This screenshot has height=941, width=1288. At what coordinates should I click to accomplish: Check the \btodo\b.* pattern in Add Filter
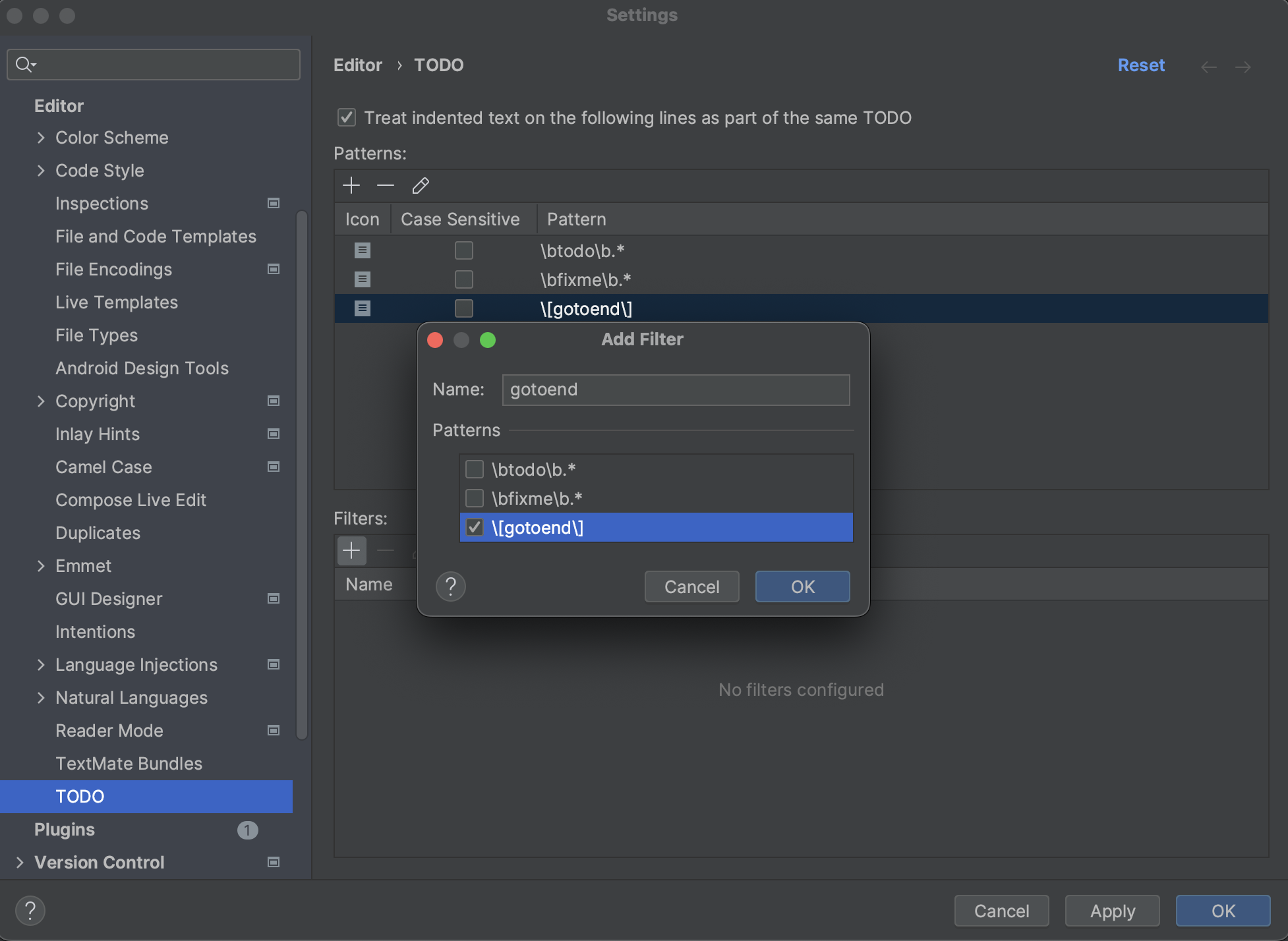point(475,469)
